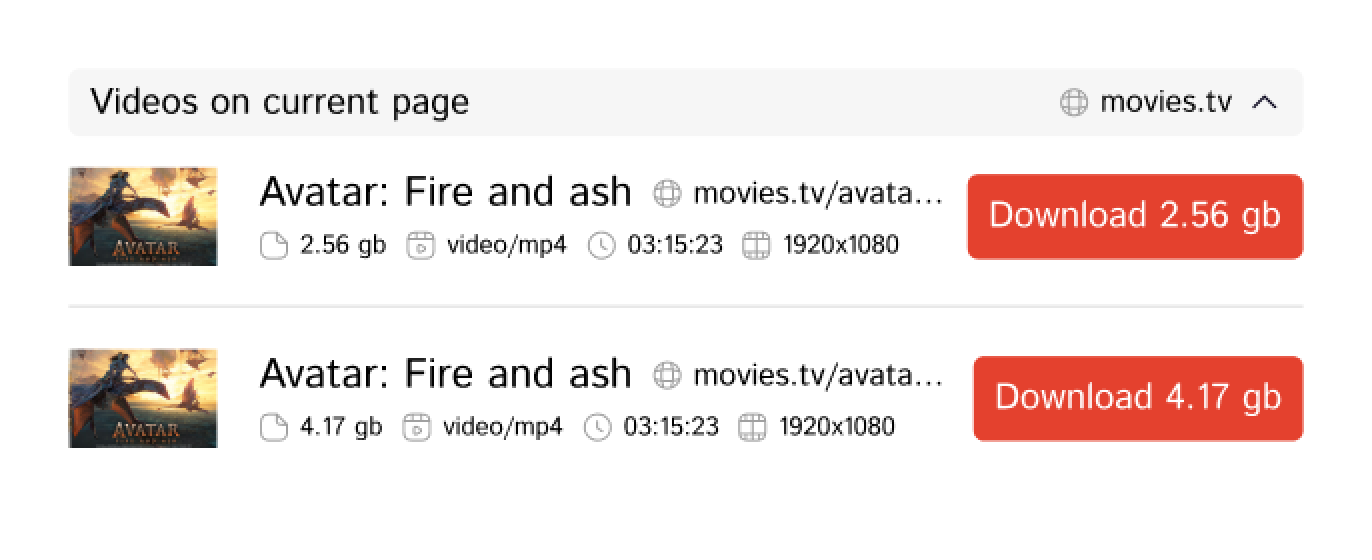Open the first Avatar video thumbnail
The width and height of the screenshot is (1372, 560).
coord(143,216)
